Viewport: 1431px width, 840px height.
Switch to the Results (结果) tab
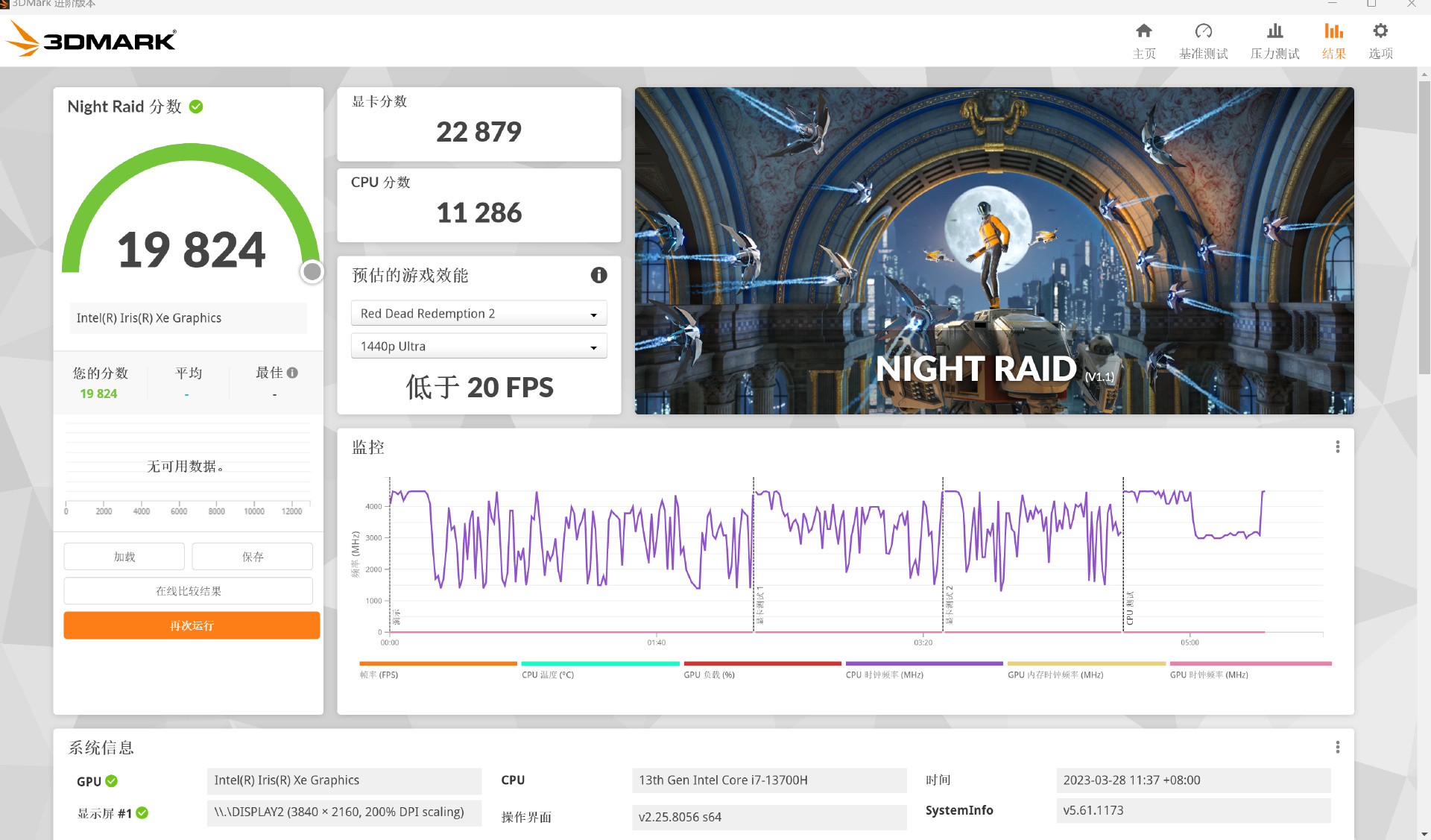pos(1333,40)
